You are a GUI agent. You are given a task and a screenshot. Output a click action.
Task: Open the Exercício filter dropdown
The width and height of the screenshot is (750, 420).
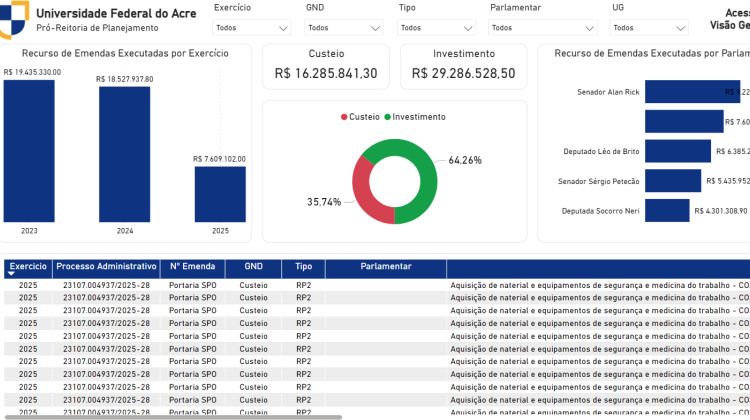point(252,29)
